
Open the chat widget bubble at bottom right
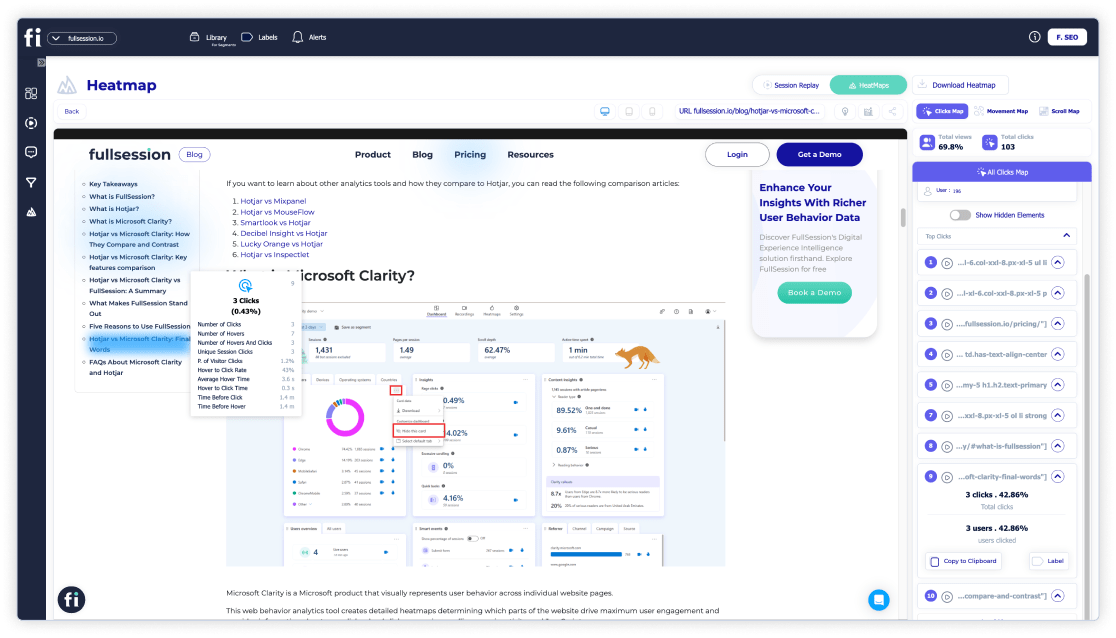click(x=879, y=600)
